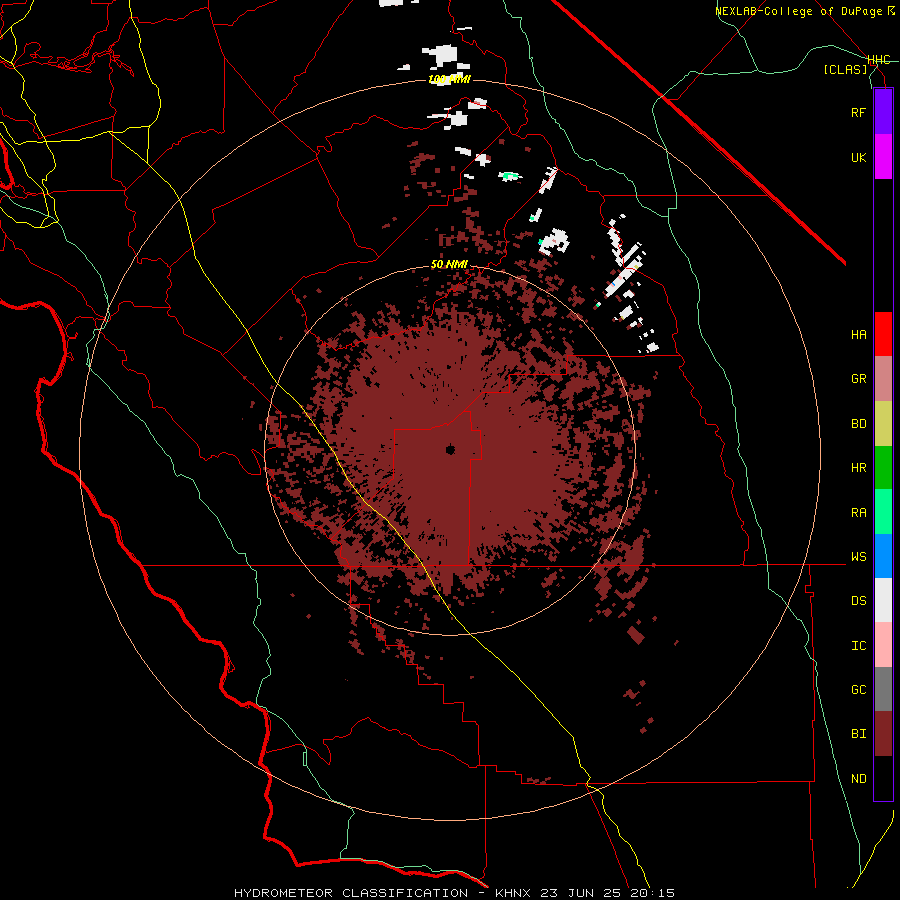
Task: Click the DS white legend swatch
Action: [x=883, y=600]
